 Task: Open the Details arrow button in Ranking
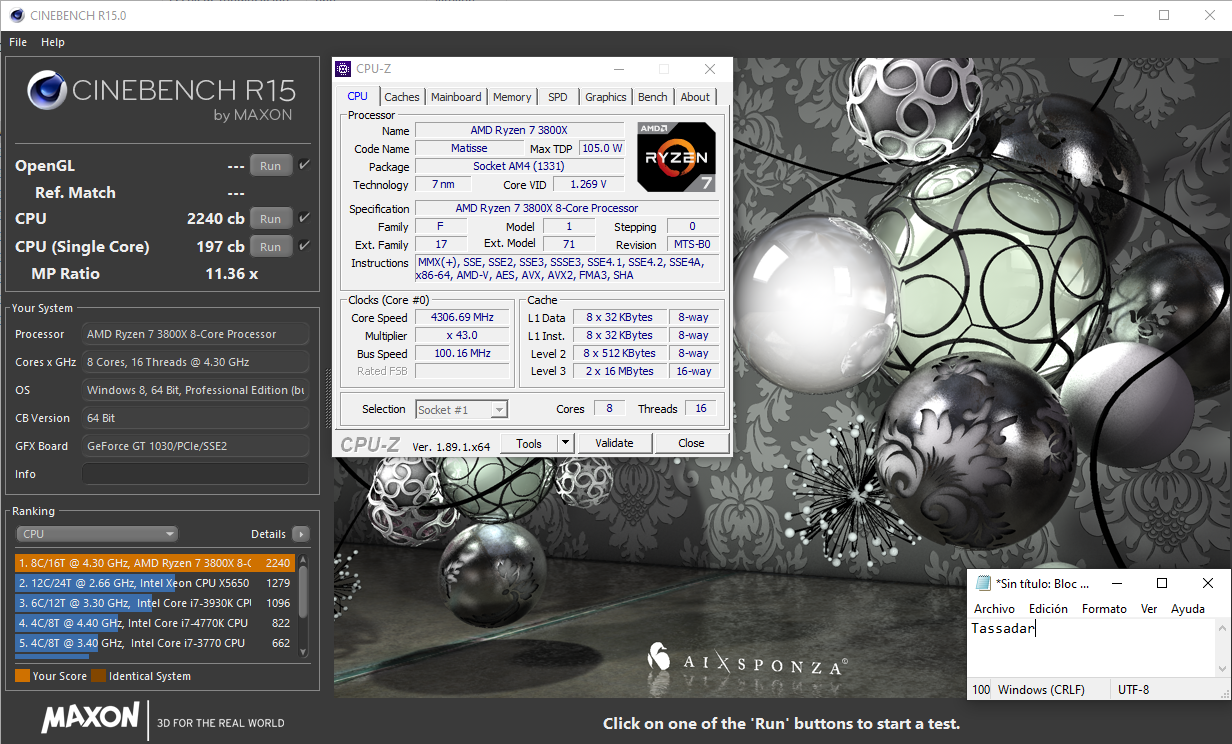(300, 534)
